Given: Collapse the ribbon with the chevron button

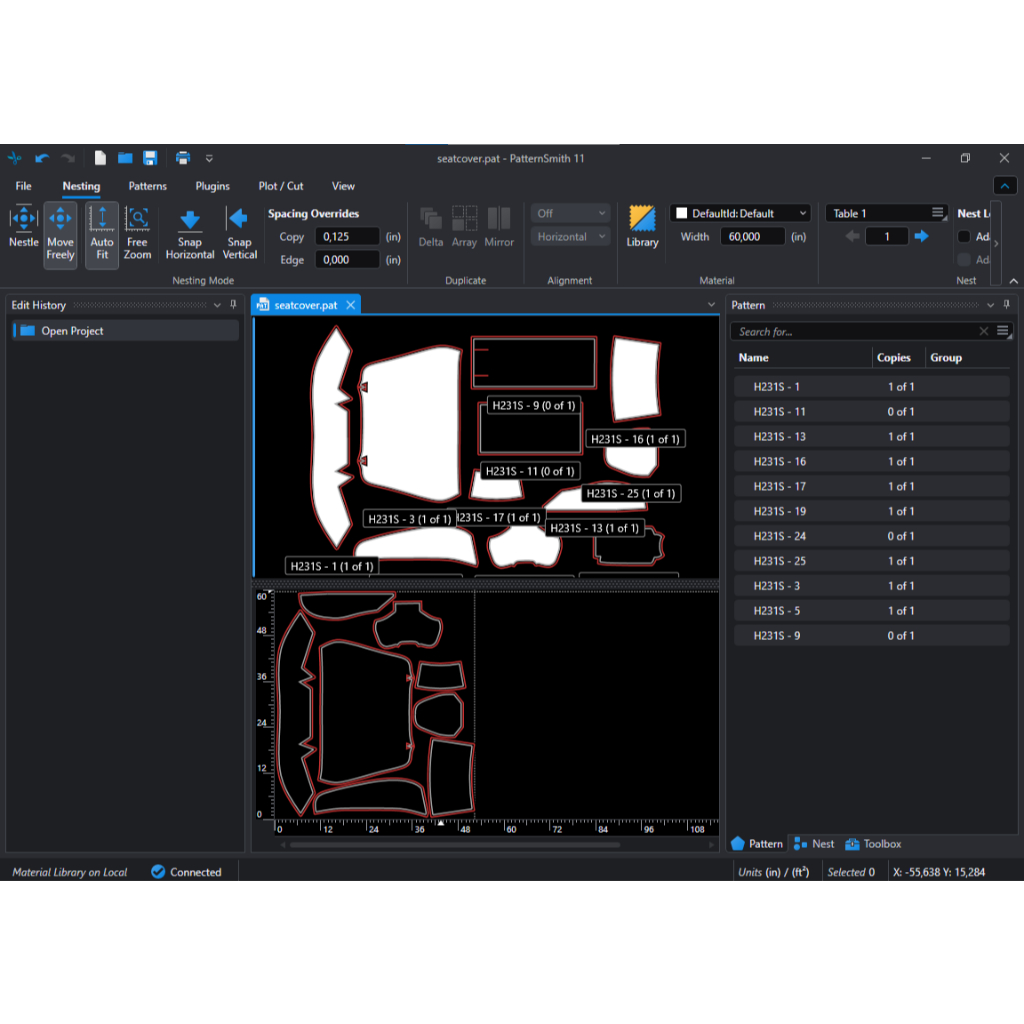Looking at the screenshot, I should click(x=1005, y=186).
